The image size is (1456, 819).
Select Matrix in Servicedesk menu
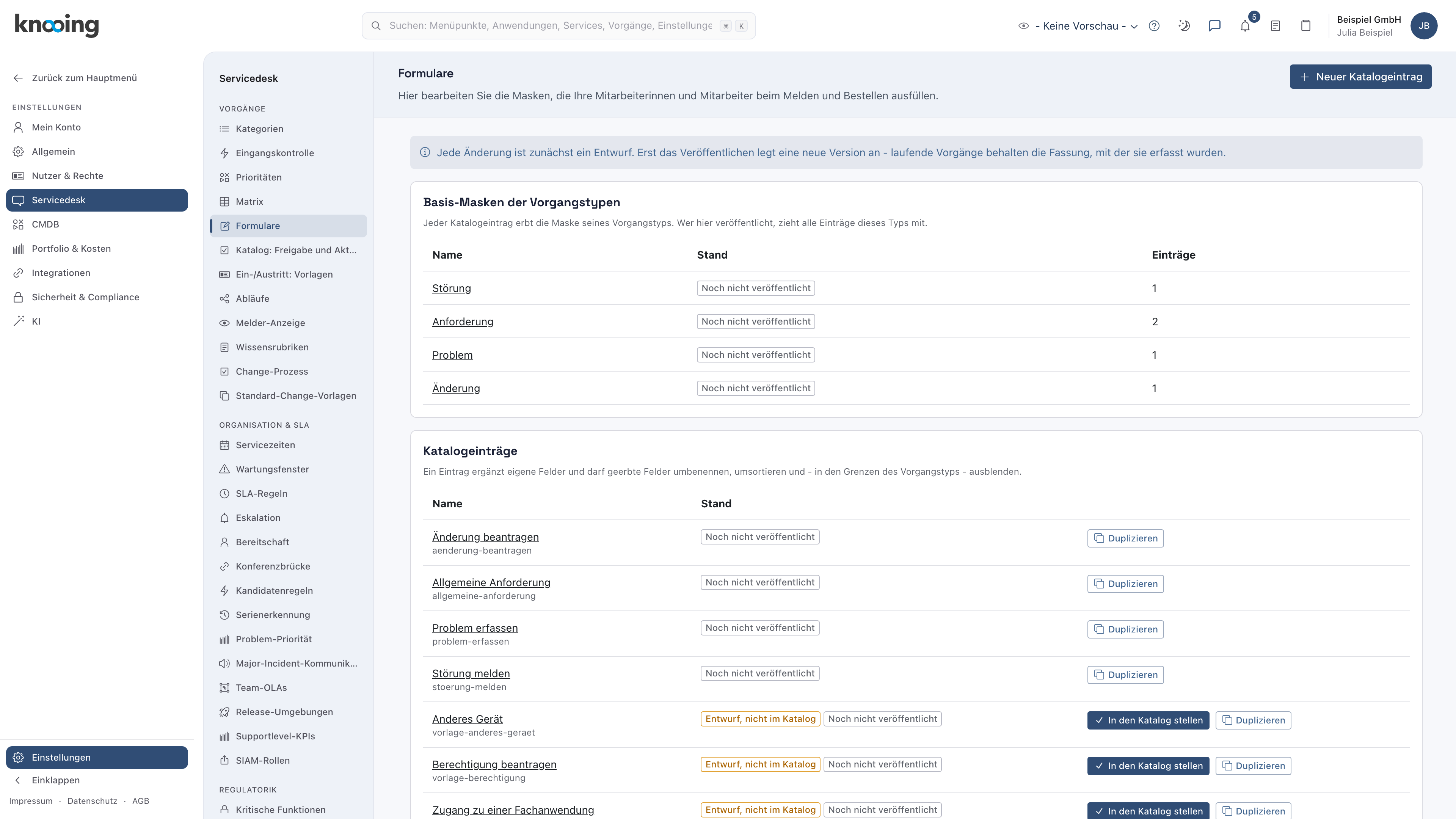pyautogui.click(x=288, y=202)
